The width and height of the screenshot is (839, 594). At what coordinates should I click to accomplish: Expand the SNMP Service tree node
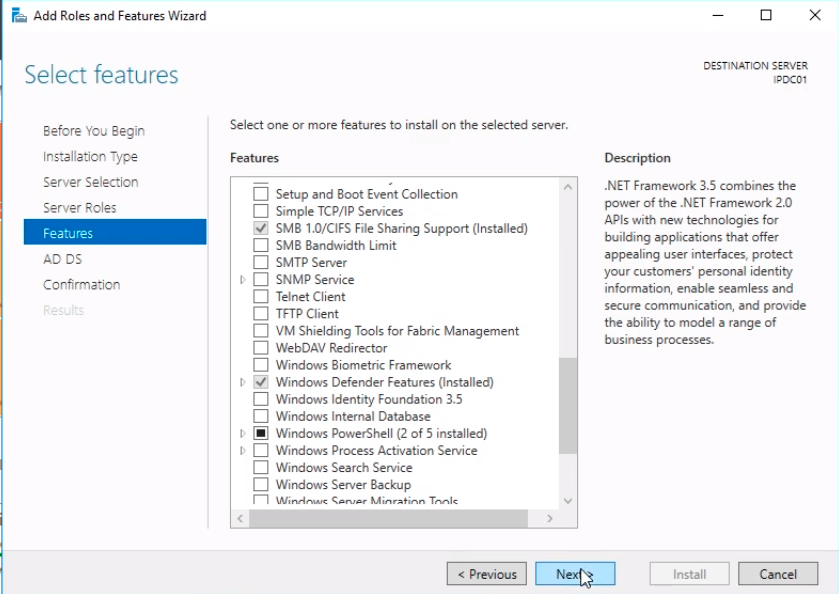pyautogui.click(x=243, y=280)
